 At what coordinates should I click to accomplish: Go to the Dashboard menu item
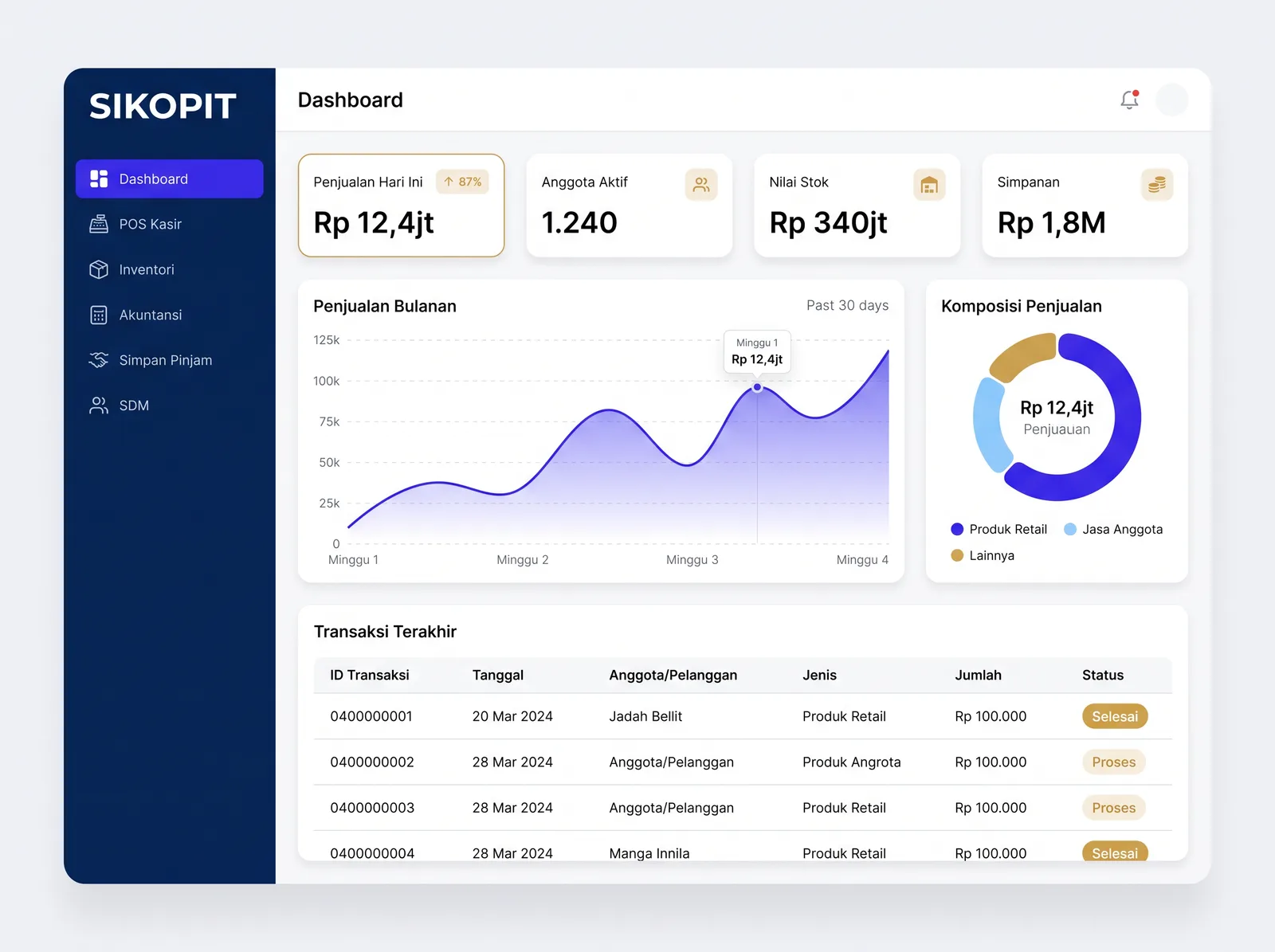[x=170, y=178]
